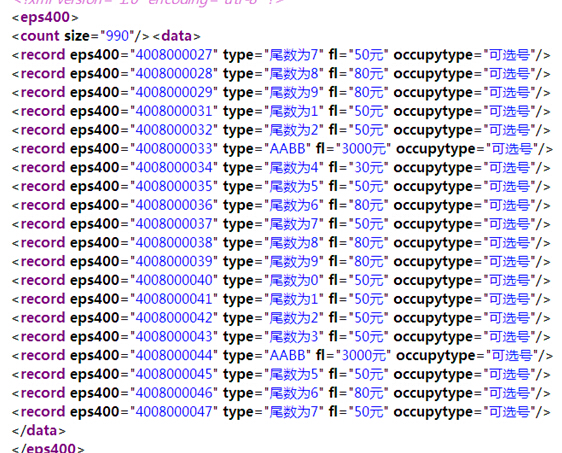
Task: Select AABB type of record 4008000044
Action: (287, 356)
